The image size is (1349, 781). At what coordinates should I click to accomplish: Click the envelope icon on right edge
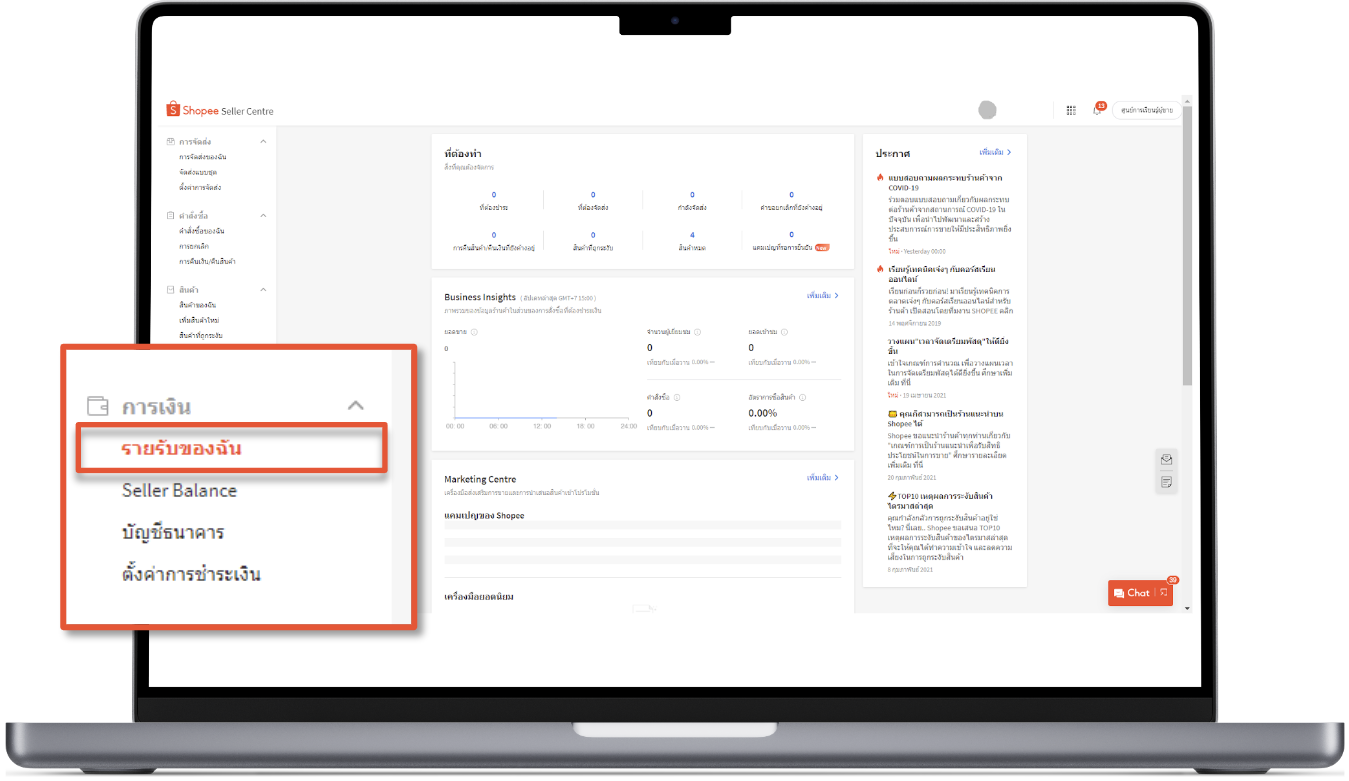tap(1166, 461)
